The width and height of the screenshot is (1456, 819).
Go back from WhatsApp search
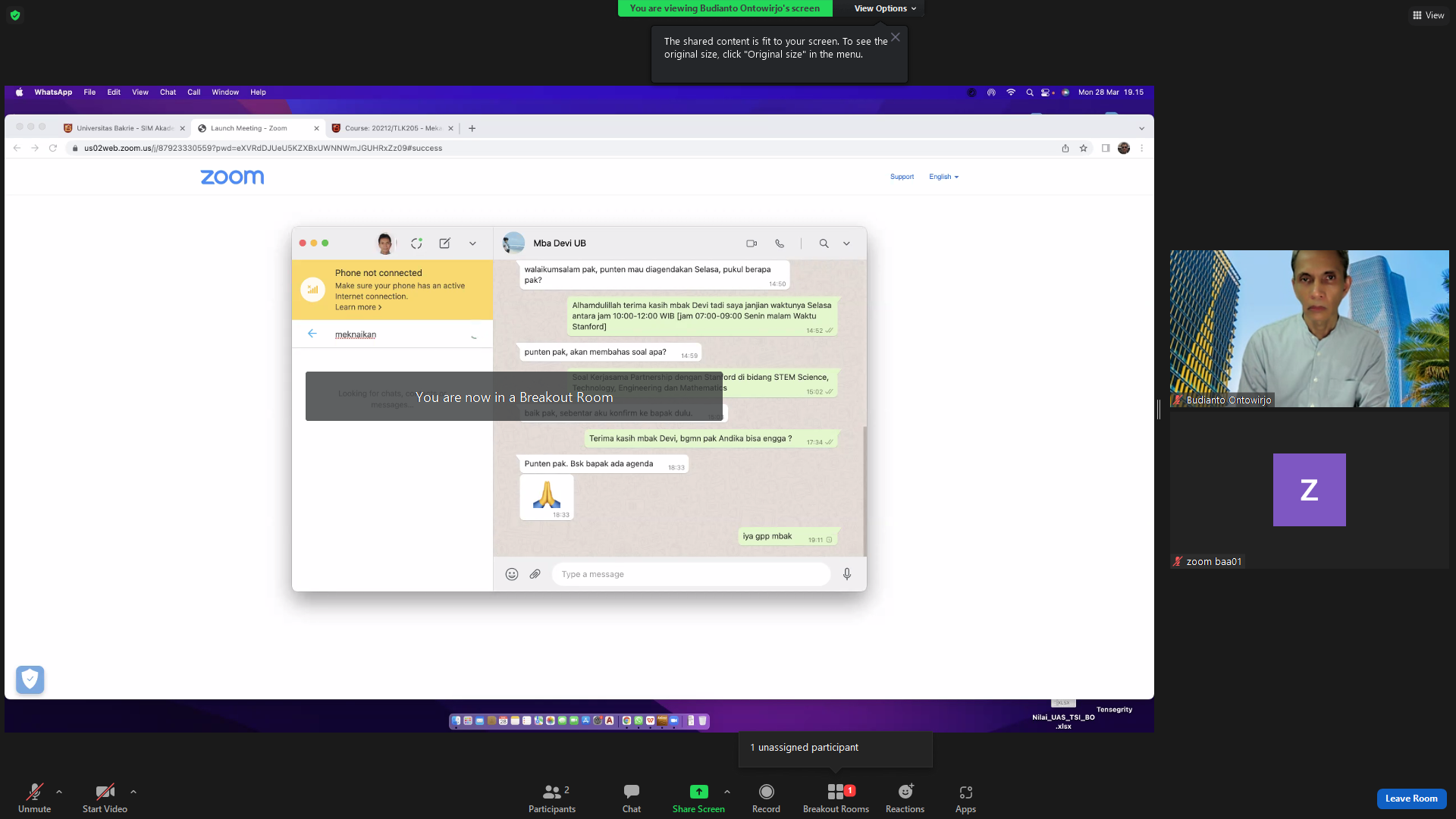[x=312, y=334]
